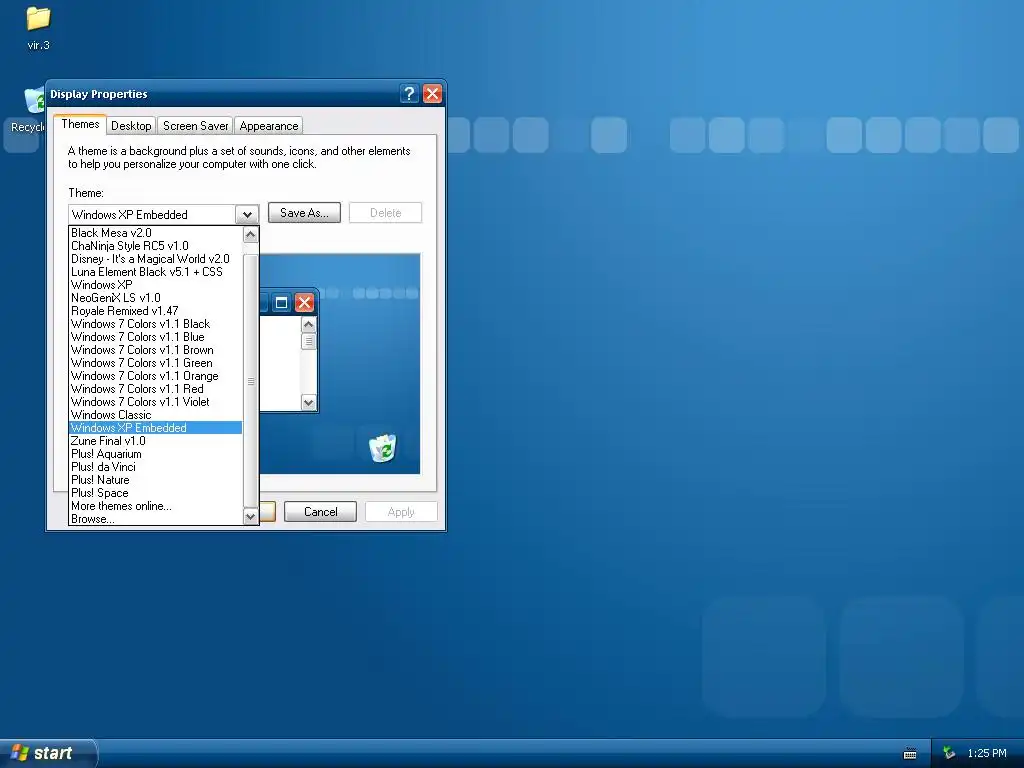Pick Plus! Nature theme
Image resolution: width=1024 pixels, height=768 pixels.
[x=155, y=480]
